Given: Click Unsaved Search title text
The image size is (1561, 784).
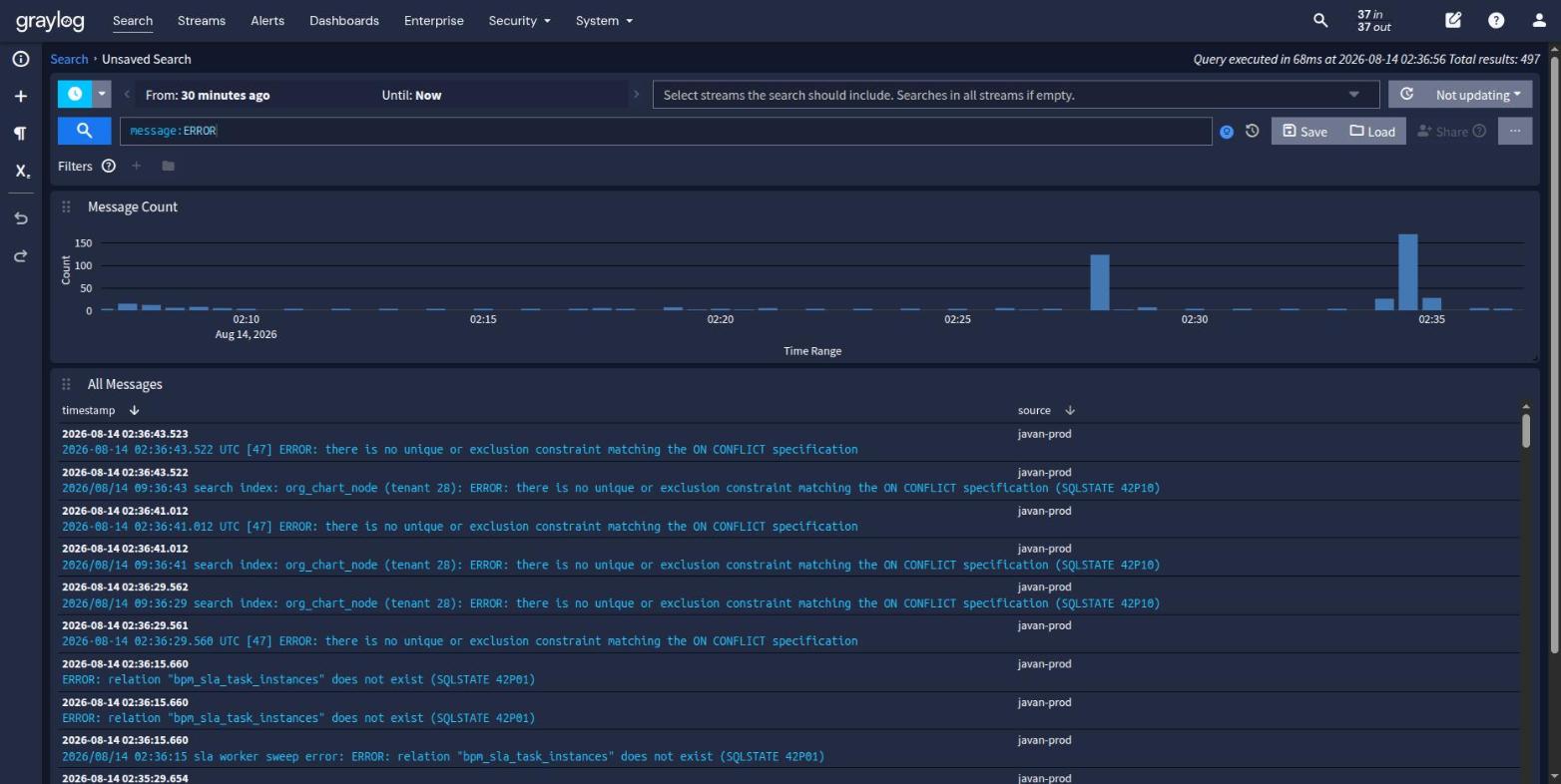Looking at the screenshot, I should pyautogui.click(x=147, y=59).
